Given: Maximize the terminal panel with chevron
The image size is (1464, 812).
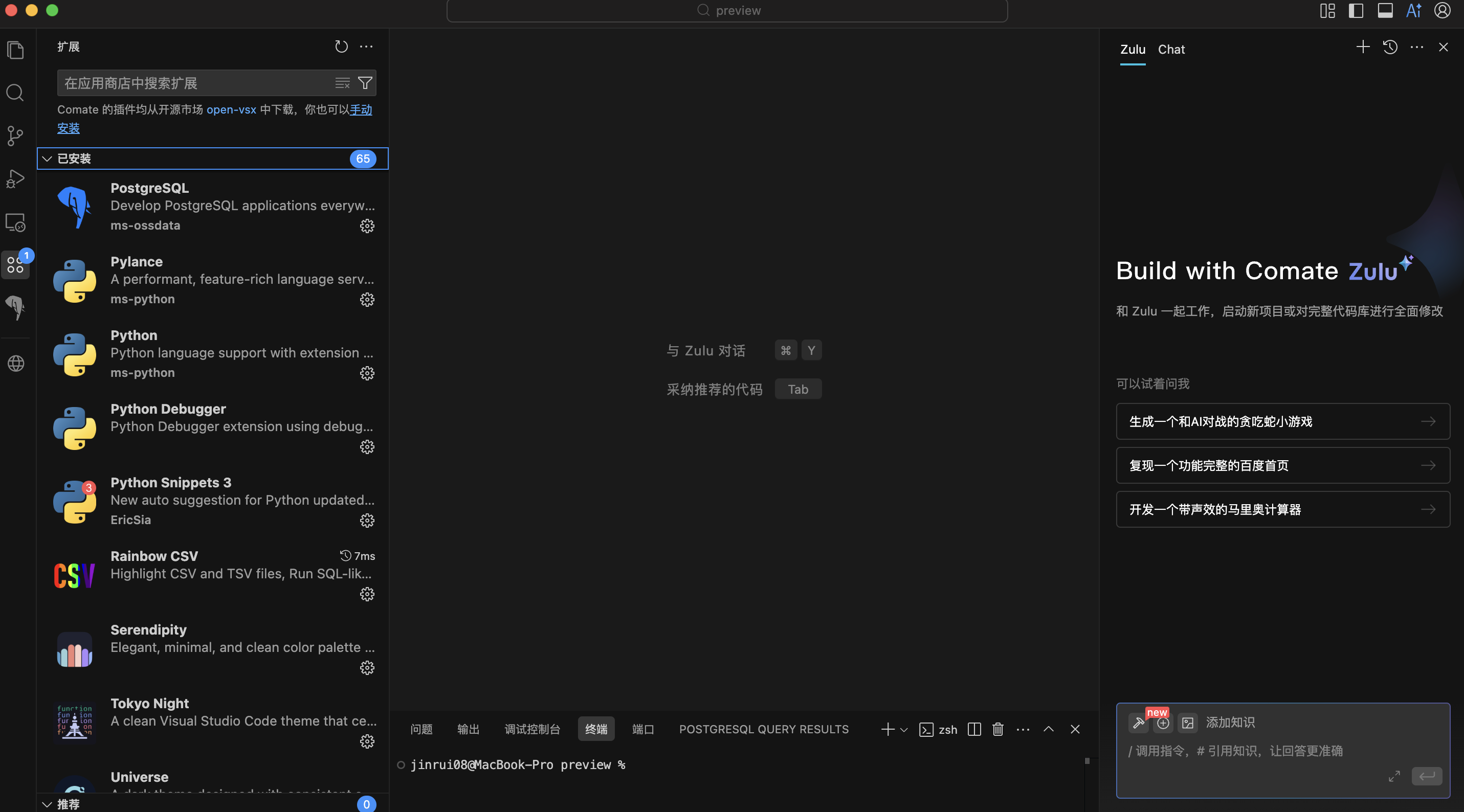Looking at the screenshot, I should pyautogui.click(x=1049, y=729).
